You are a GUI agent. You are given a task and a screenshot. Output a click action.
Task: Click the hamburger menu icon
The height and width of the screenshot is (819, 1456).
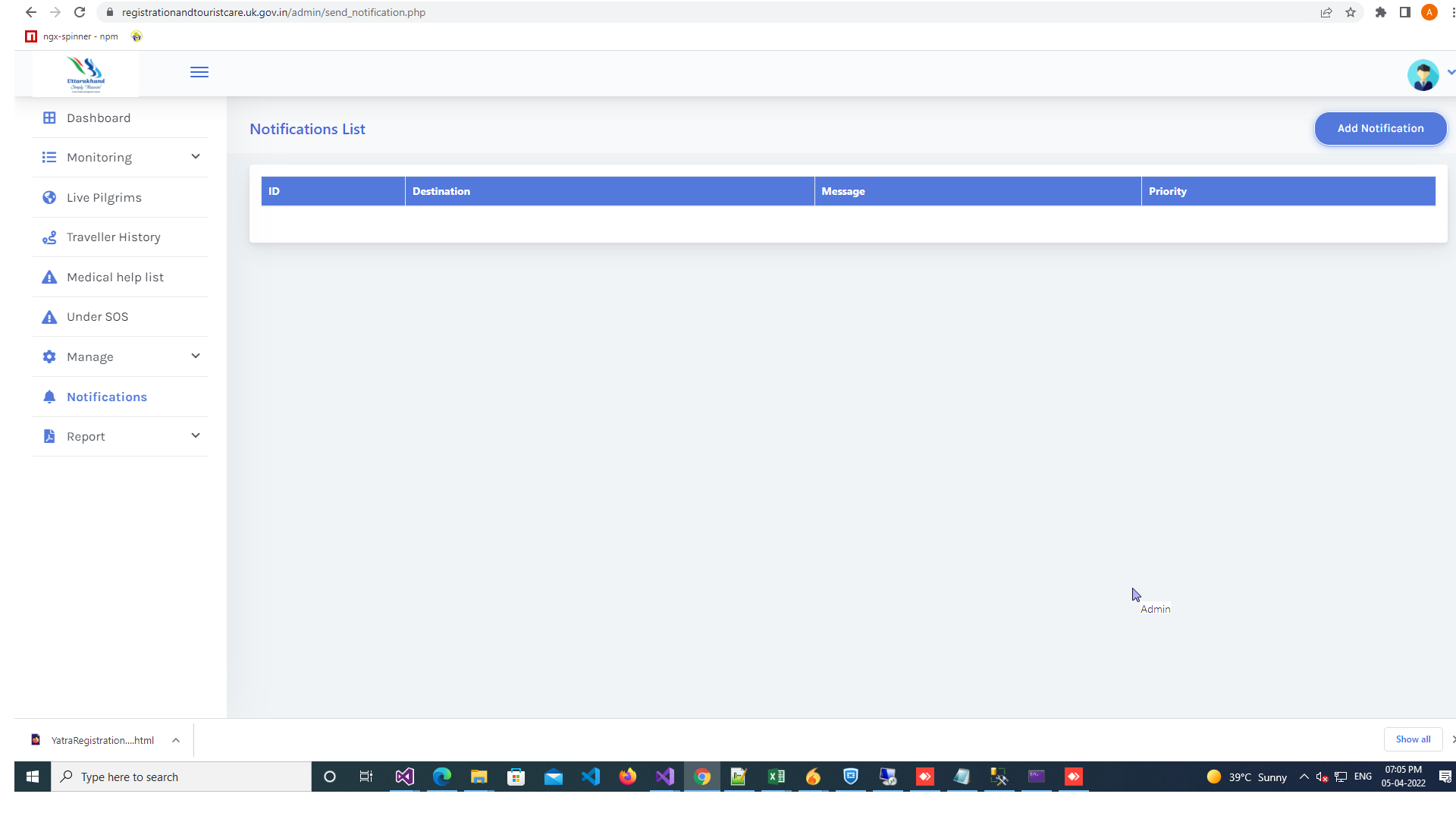[x=199, y=72]
